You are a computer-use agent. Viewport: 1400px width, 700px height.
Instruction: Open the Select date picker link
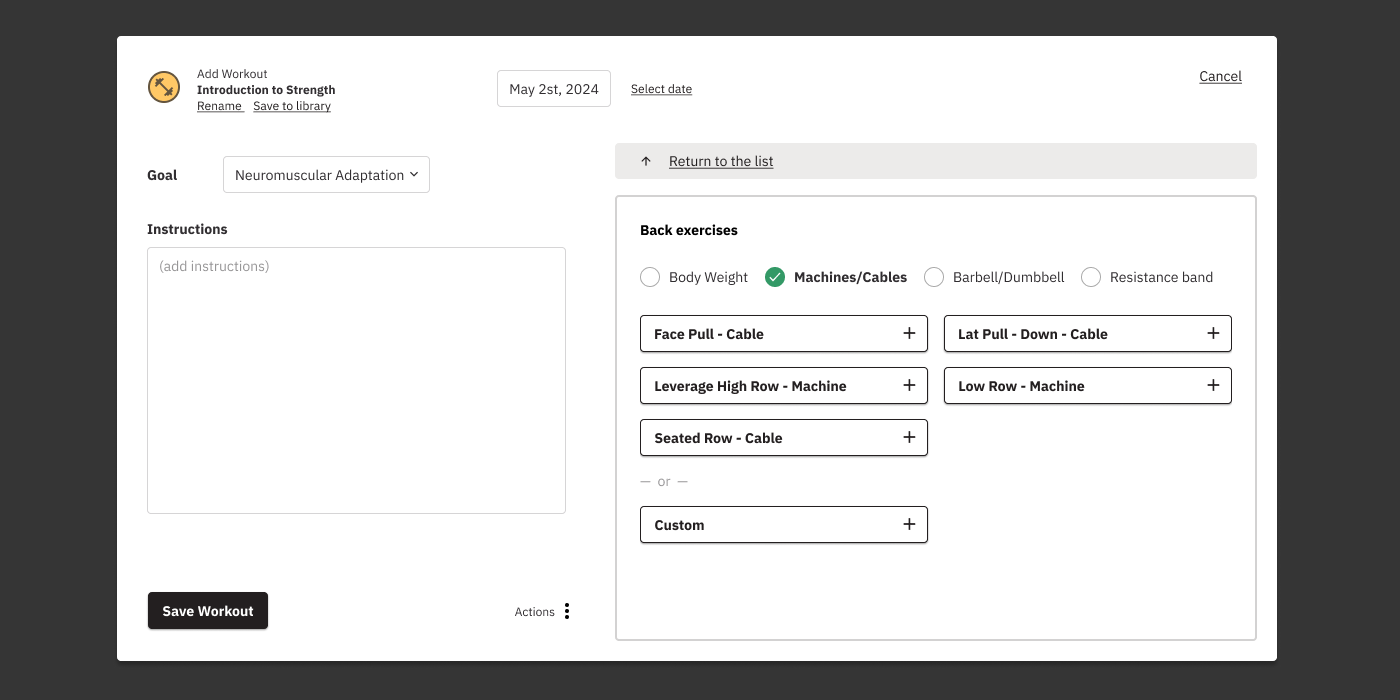click(x=661, y=89)
